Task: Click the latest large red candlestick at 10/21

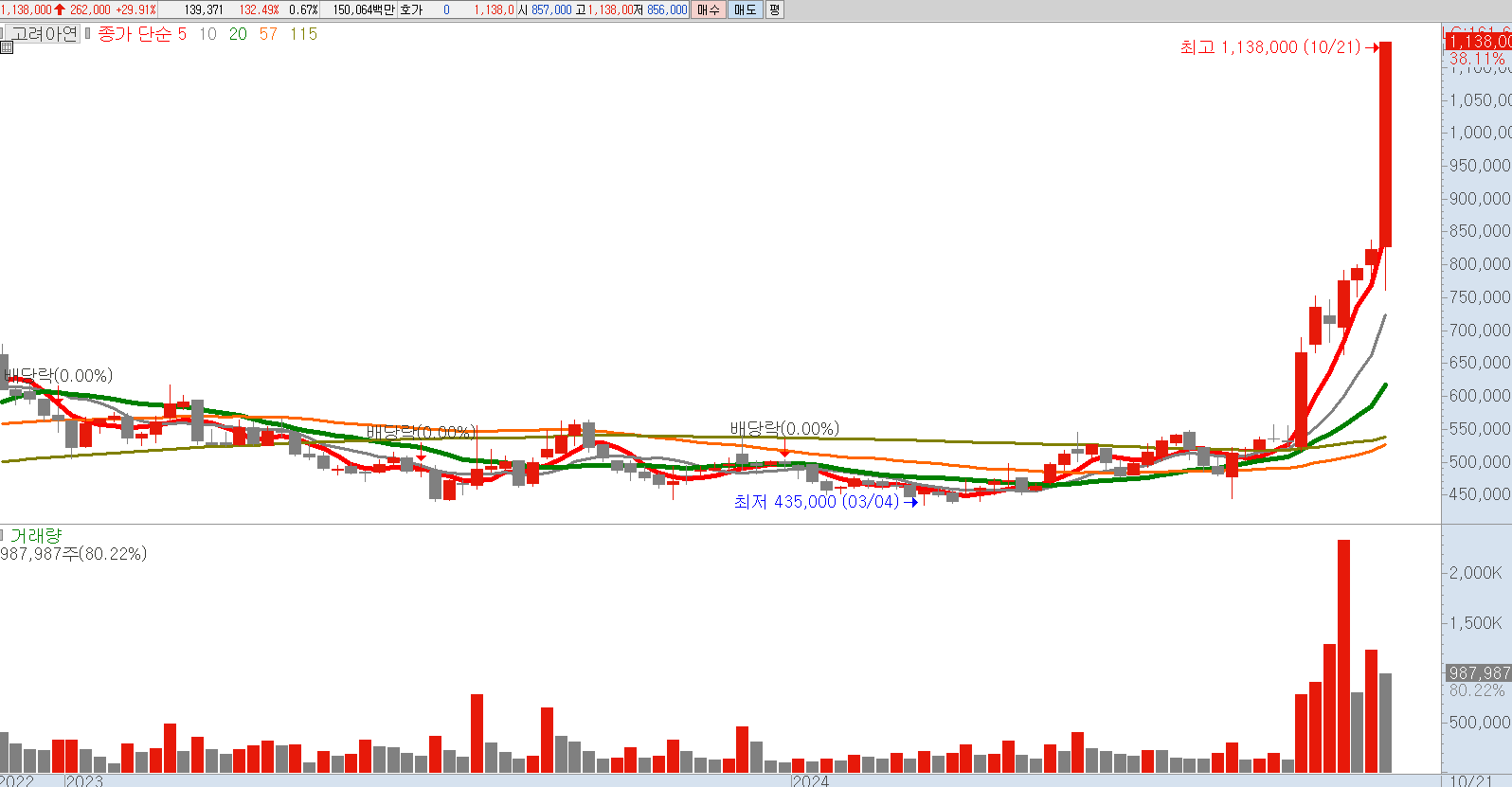Action: click(x=1385, y=144)
